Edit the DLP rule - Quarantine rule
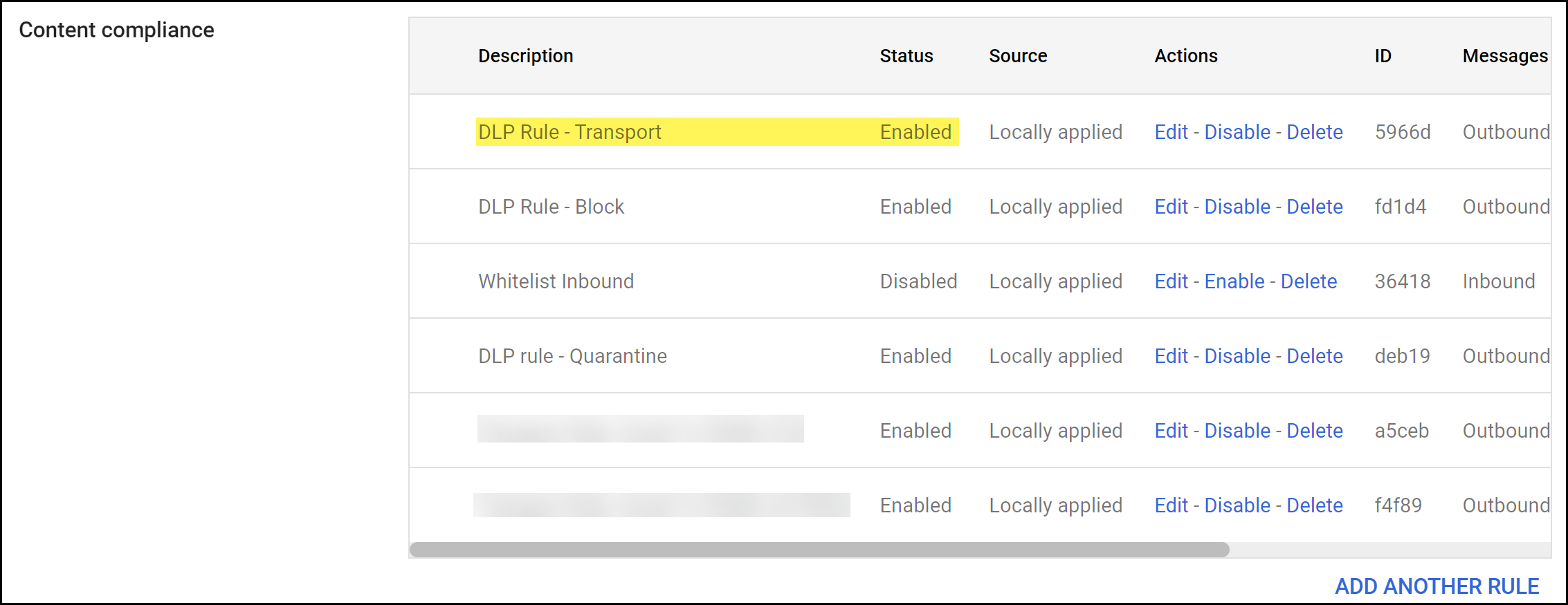Viewport: 1568px width, 605px height. coord(1171,356)
